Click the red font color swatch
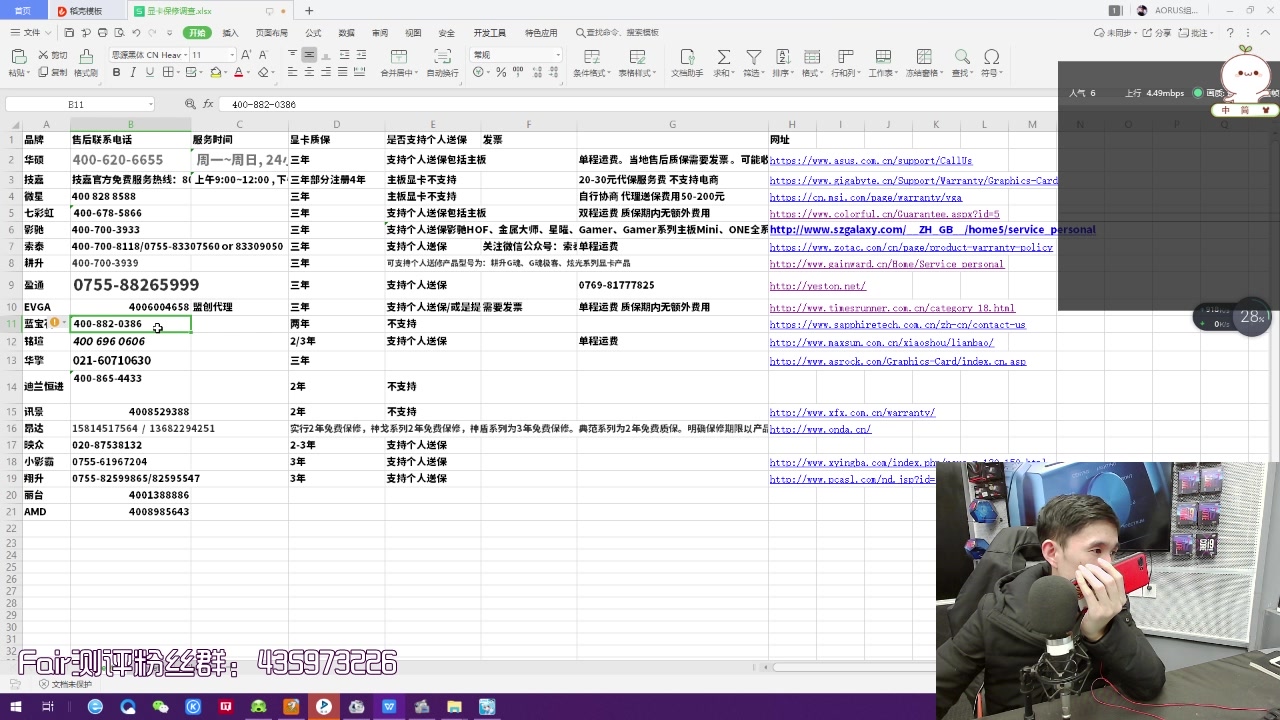This screenshot has height=720, width=1280. [x=239, y=72]
